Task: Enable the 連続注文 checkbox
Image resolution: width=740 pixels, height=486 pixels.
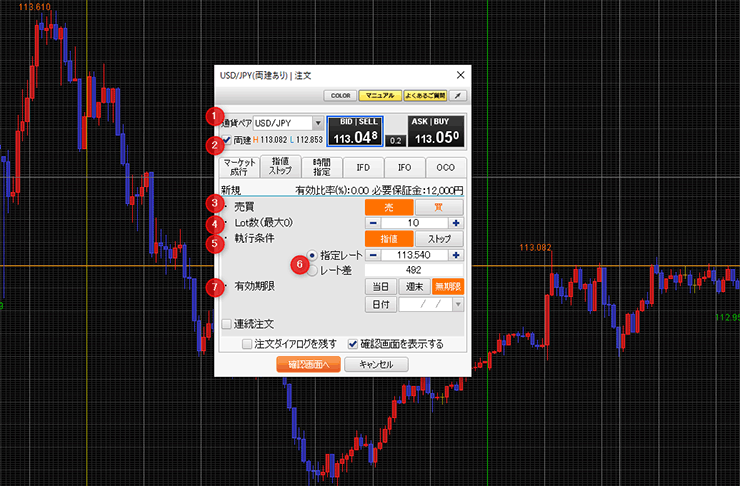Action: (227, 324)
